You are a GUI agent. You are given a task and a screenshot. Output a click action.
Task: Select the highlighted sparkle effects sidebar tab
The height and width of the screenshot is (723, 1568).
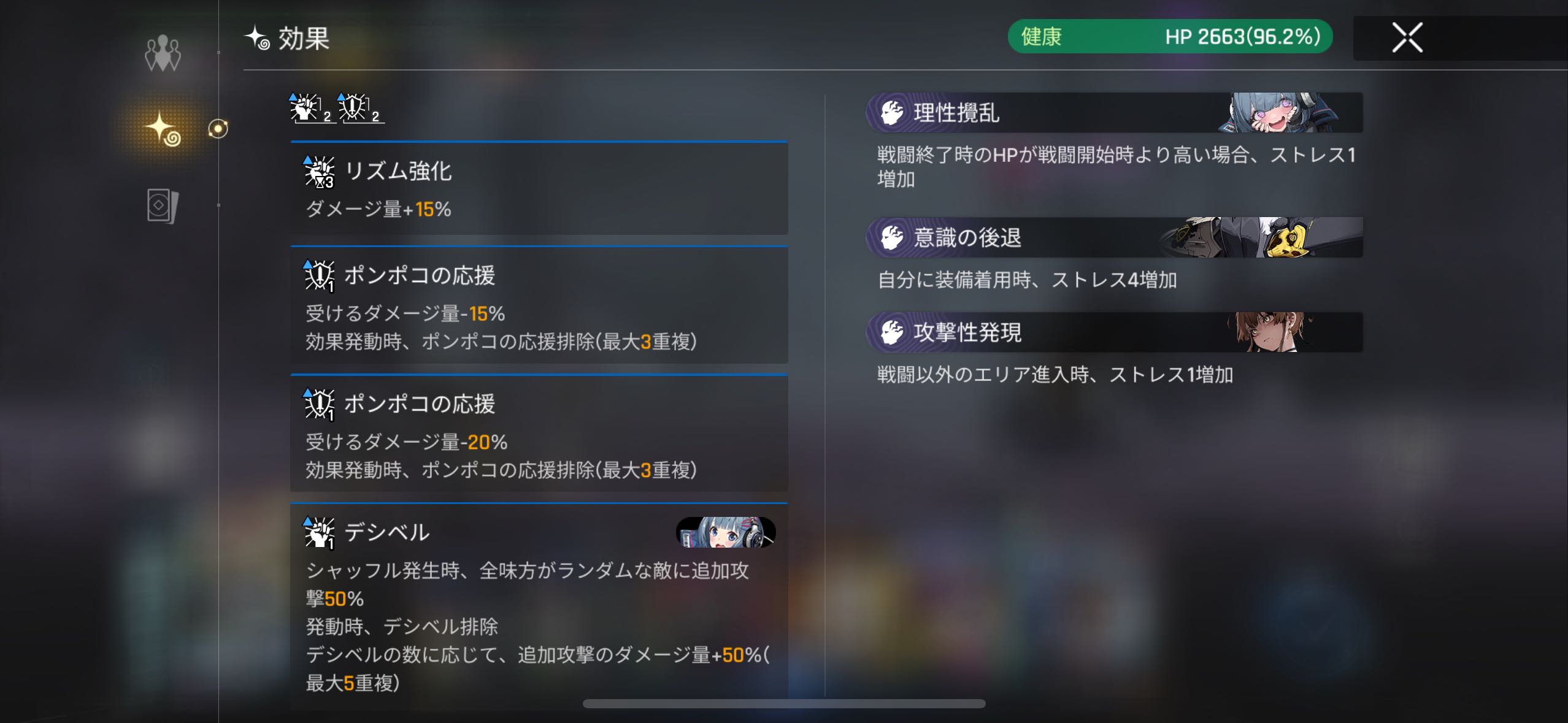[163, 129]
